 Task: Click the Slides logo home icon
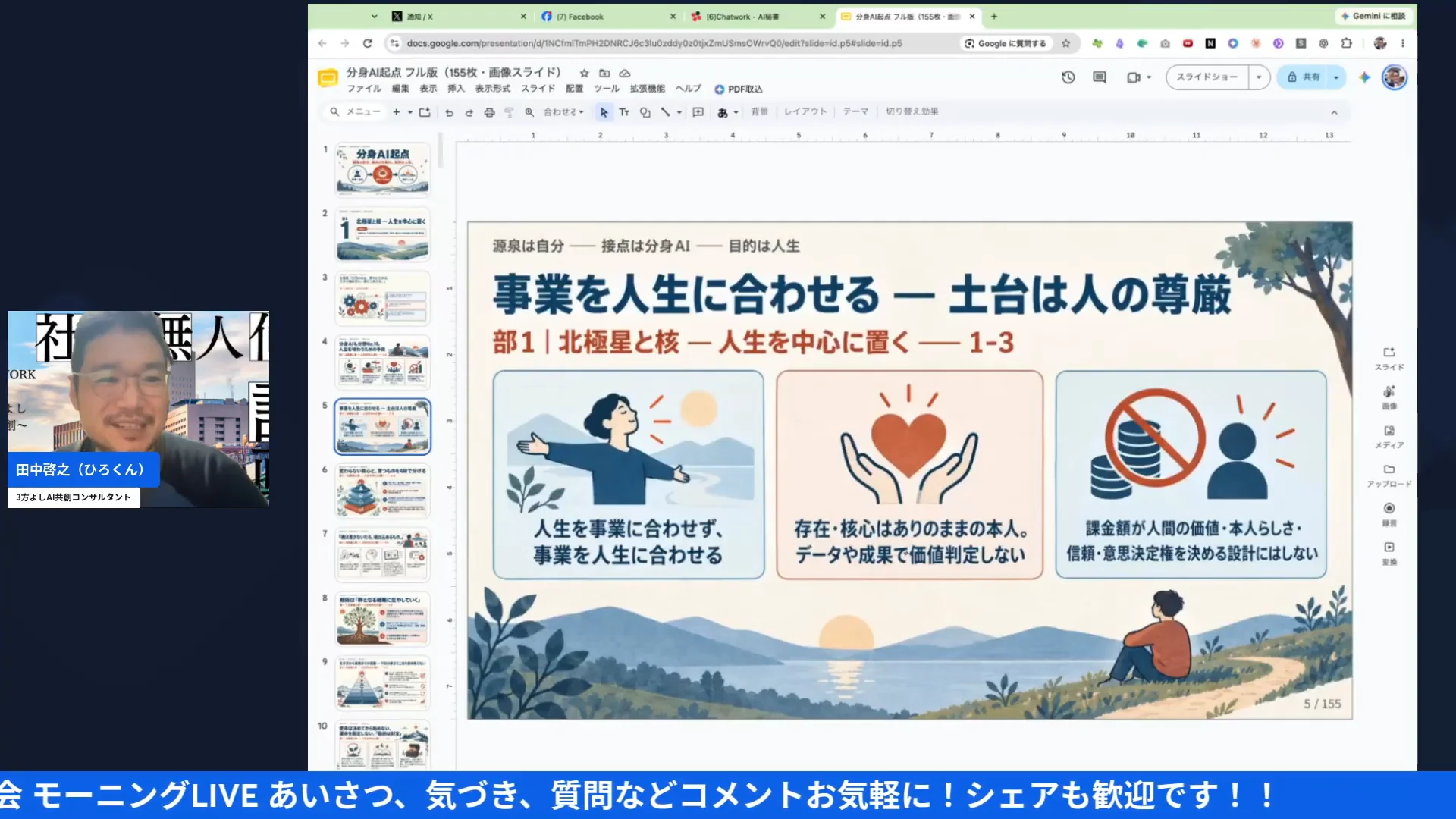pos(328,78)
